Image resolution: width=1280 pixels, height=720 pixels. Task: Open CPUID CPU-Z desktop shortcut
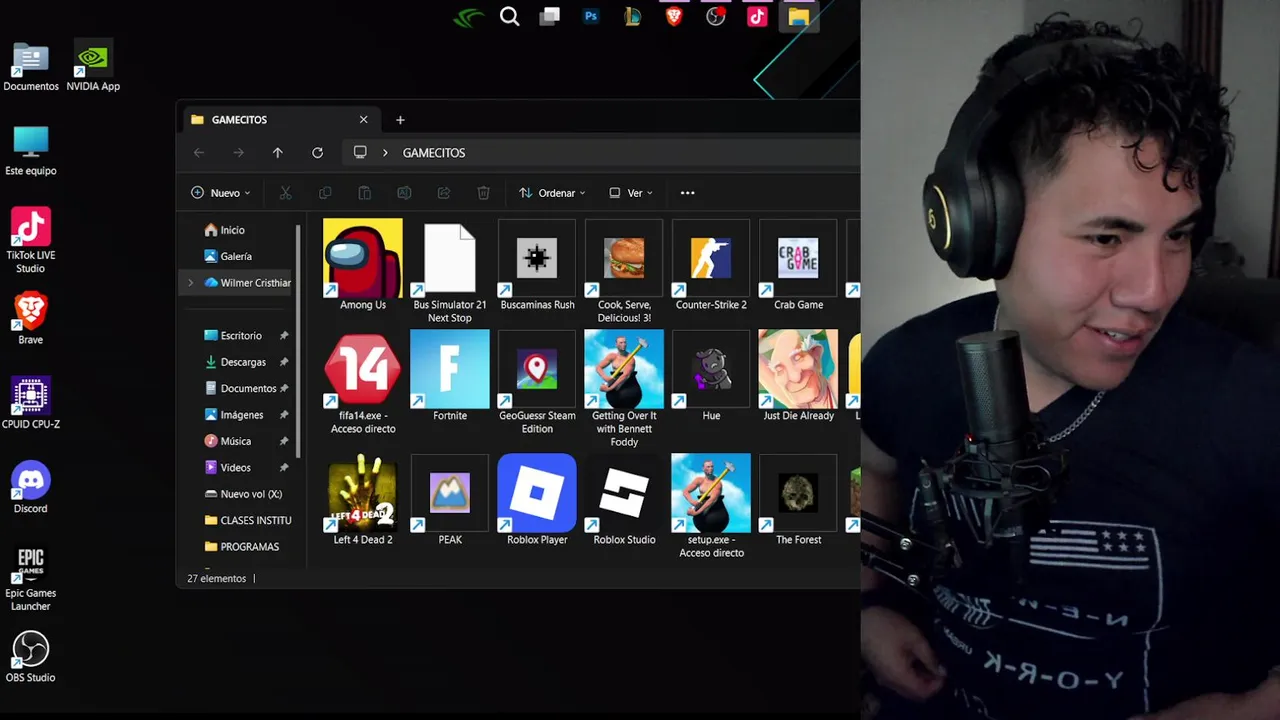[x=31, y=403]
